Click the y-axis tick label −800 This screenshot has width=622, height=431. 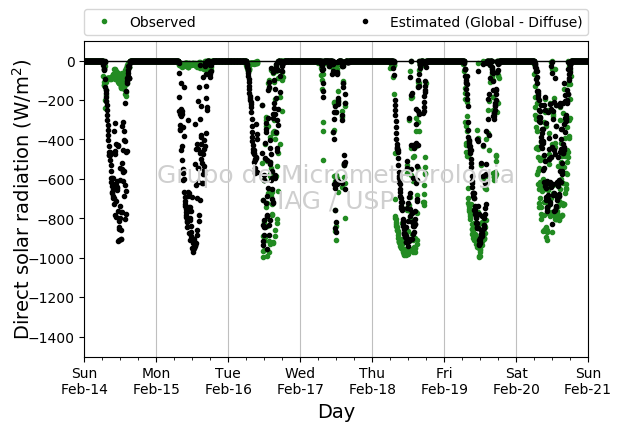56,219
